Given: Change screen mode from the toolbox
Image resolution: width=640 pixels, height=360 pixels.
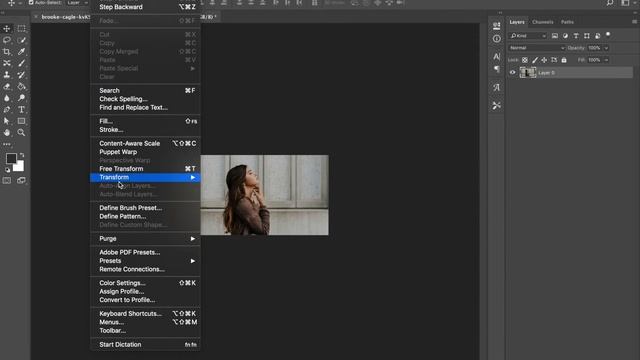Looking at the screenshot, I should 21,180.
